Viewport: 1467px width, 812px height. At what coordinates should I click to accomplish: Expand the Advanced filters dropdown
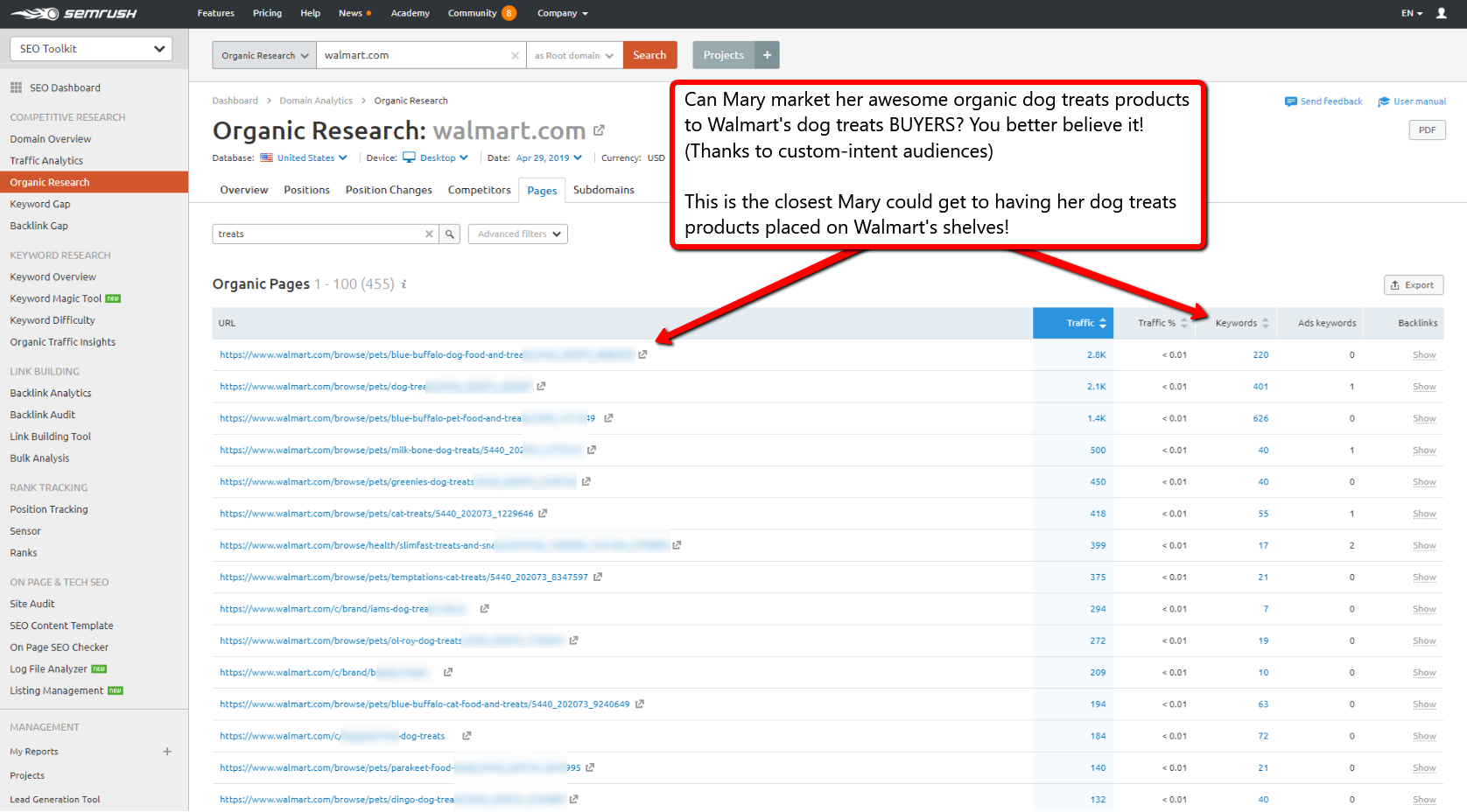coord(518,234)
